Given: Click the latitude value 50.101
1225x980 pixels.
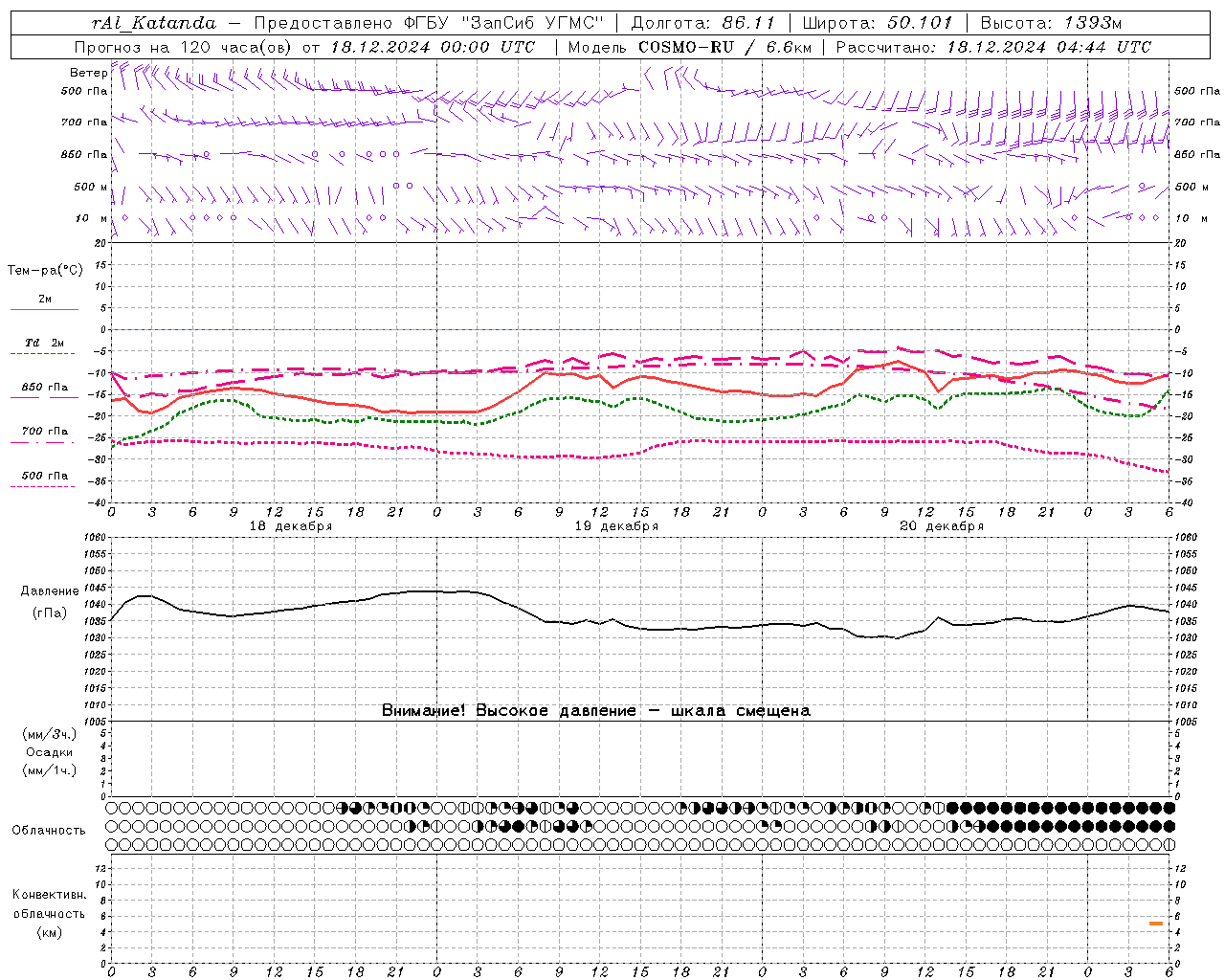Looking at the screenshot, I should (x=920, y=23).
